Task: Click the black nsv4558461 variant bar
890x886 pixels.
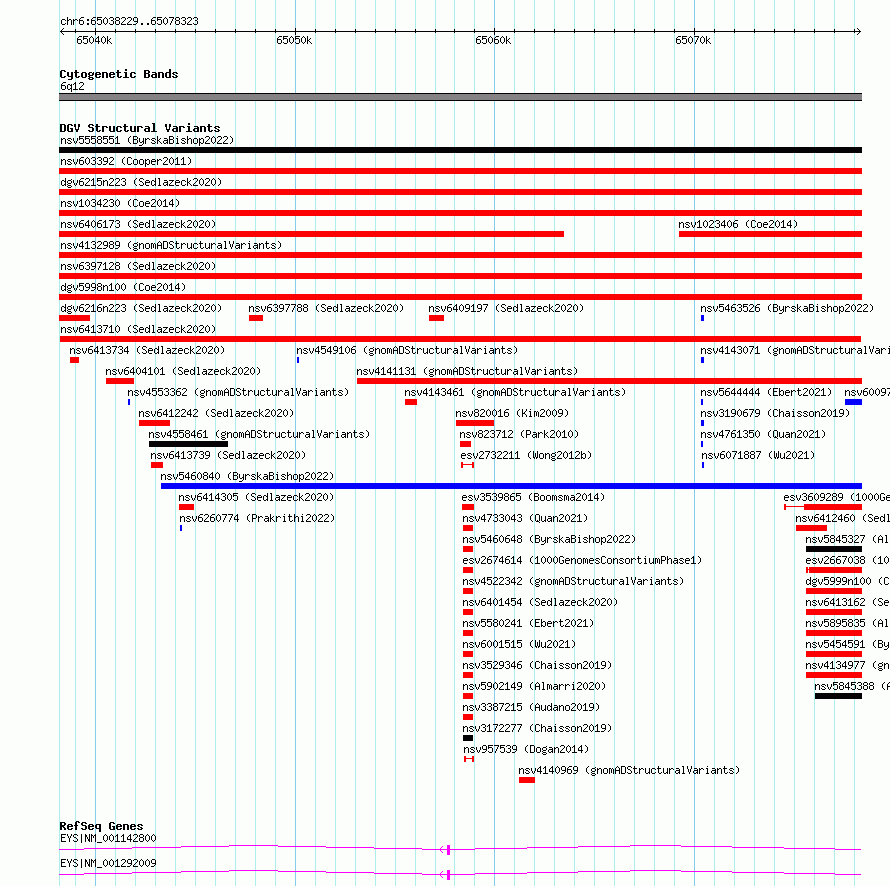Action: [188, 444]
